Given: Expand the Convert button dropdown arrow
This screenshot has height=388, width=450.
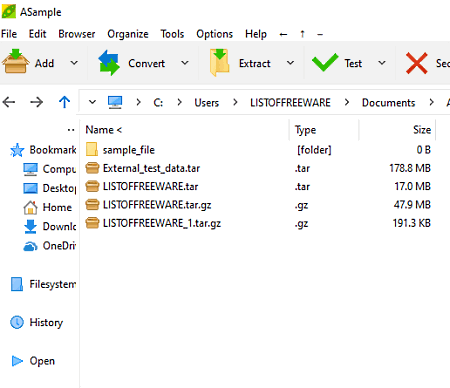Looking at the screenshot, I should [x=185, y=63].
